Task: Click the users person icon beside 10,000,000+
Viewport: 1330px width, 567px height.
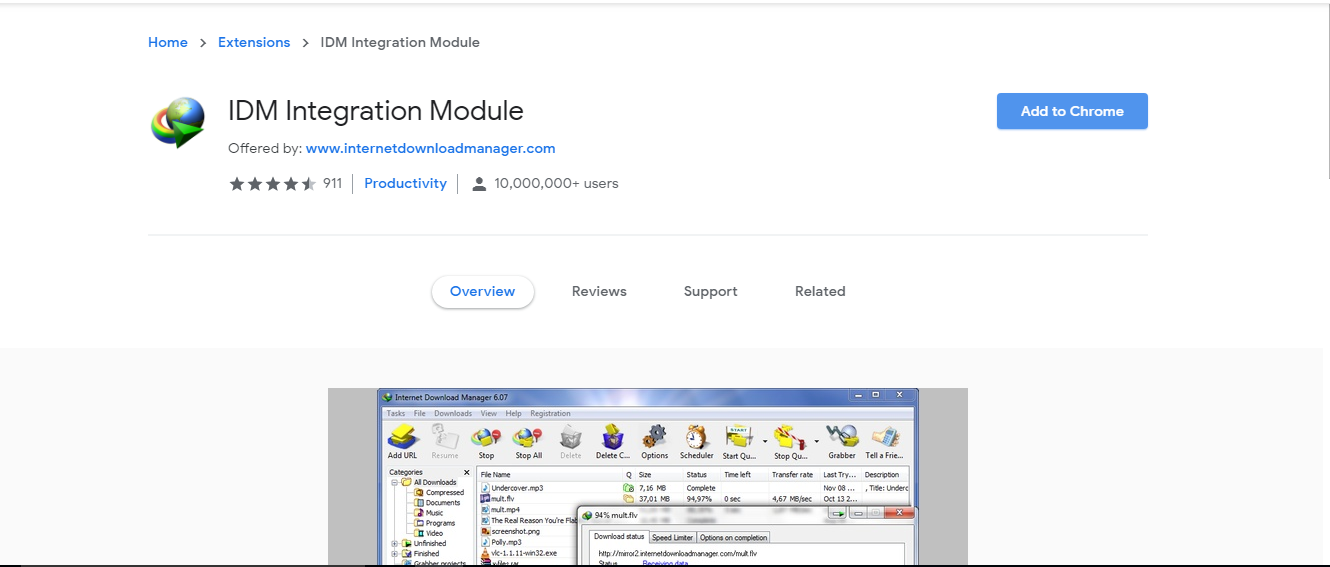Action: pyautogui.click(x=479, y=184)
